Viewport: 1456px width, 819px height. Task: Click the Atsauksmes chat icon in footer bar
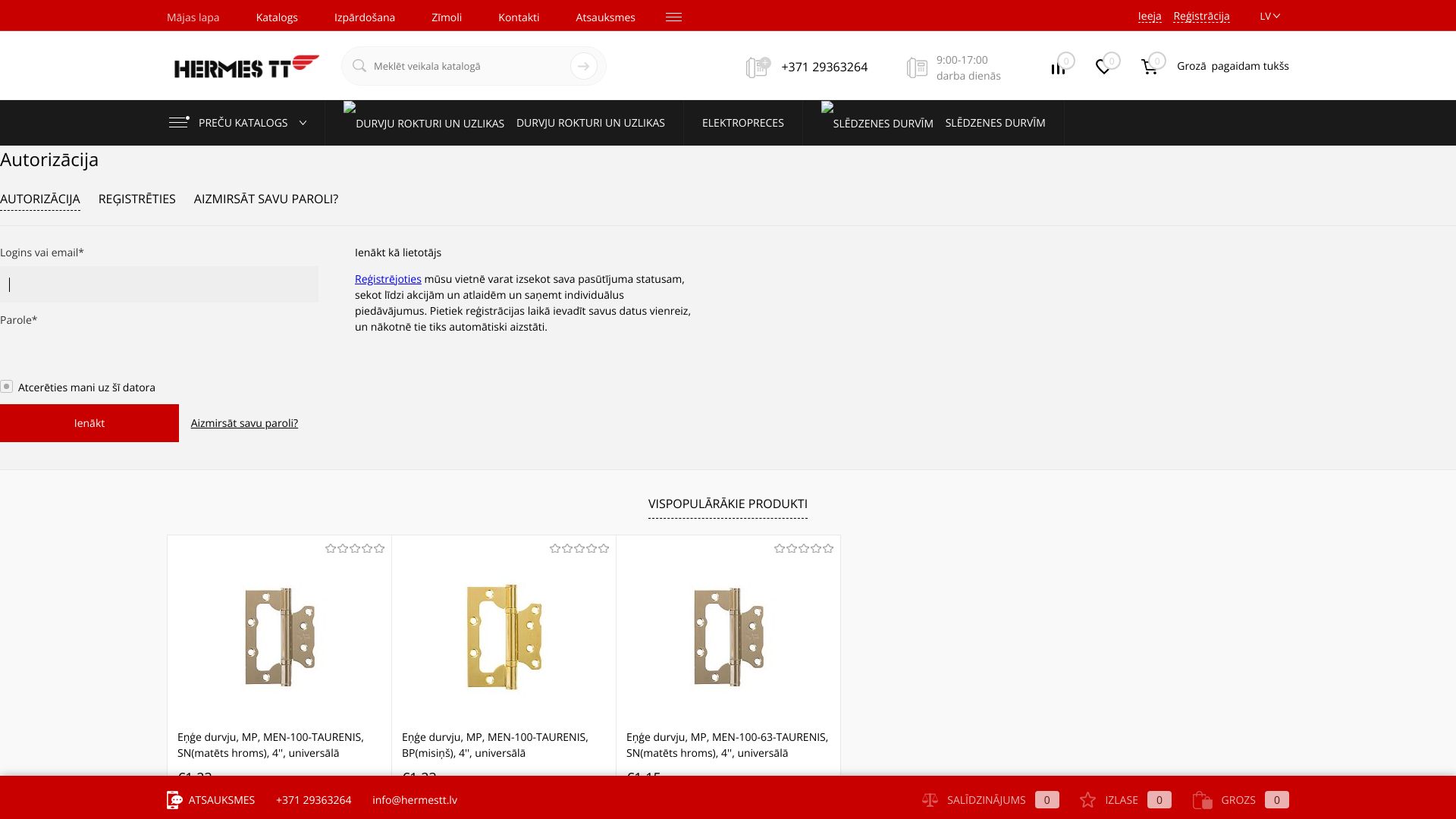click(x=174, y=800)
